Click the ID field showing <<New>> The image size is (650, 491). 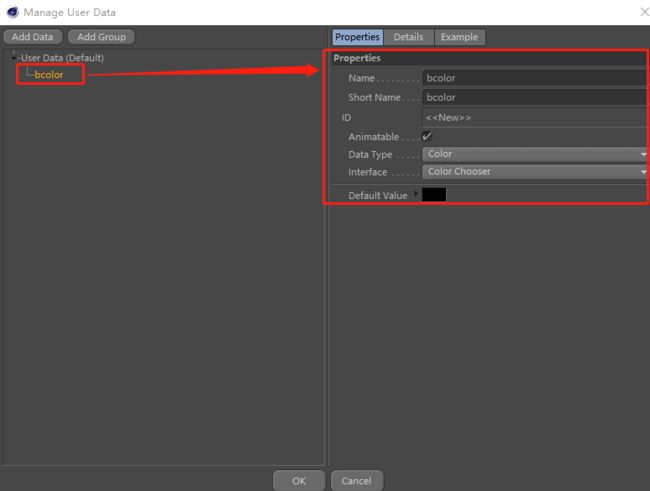click(x=535, y=117)
